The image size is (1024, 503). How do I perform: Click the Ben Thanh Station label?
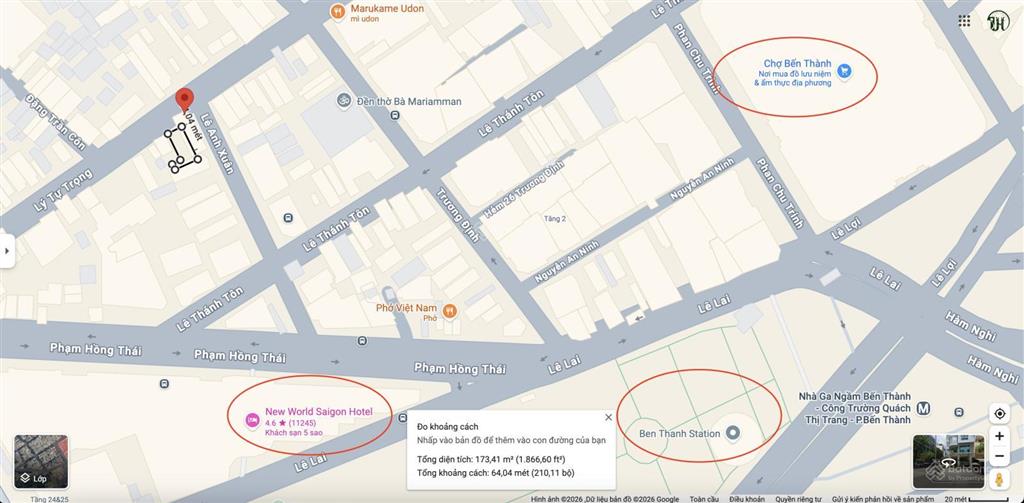coord(679,434)
